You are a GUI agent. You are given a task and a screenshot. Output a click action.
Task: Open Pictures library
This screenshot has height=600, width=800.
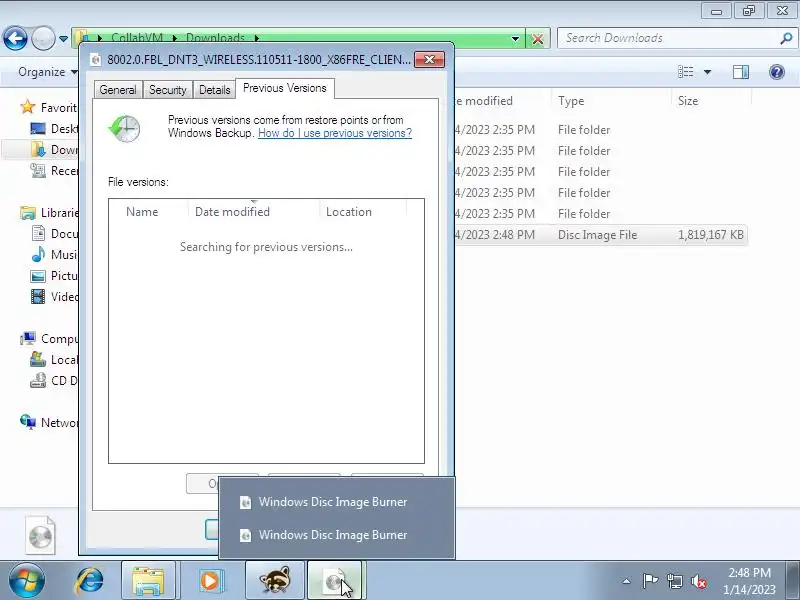click(54, 276)
